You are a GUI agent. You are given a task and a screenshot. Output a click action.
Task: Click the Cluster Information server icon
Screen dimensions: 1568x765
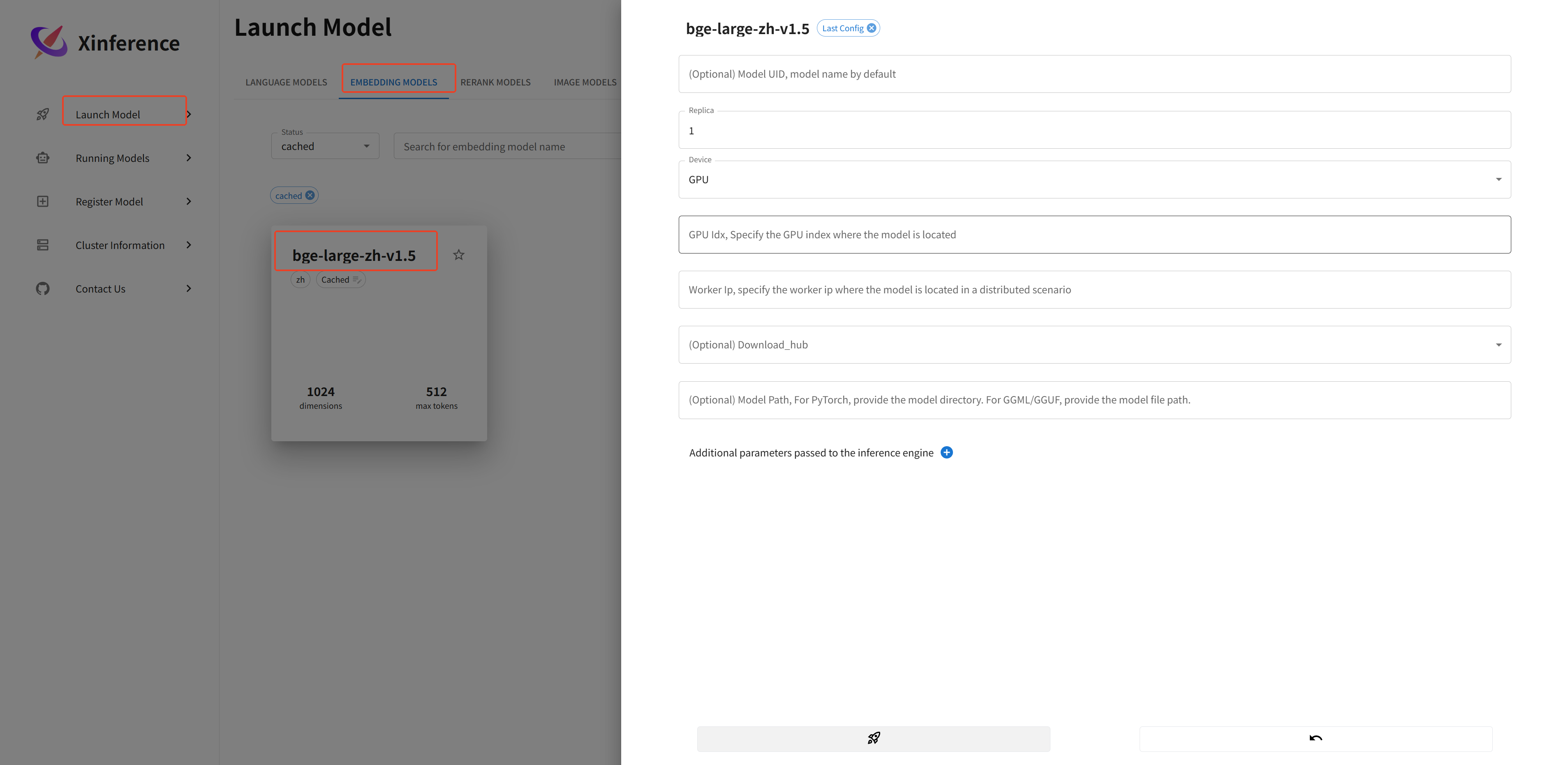(x=43, y=245)
